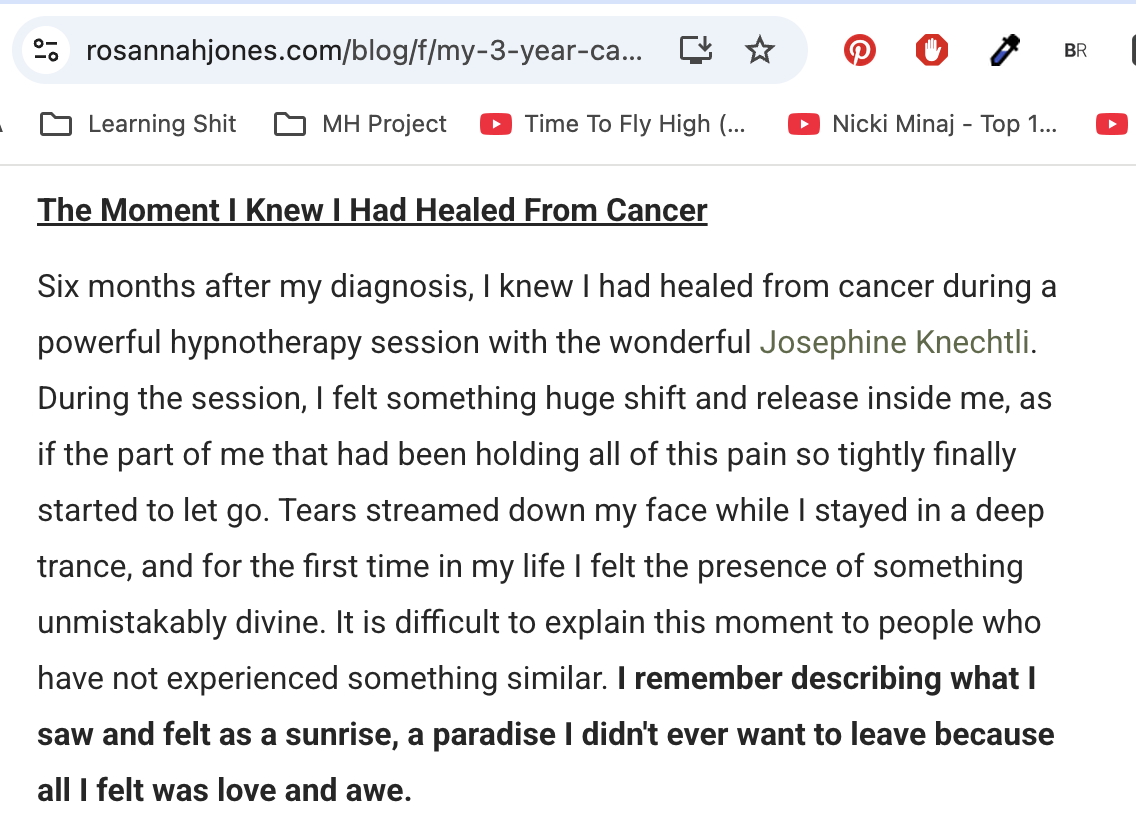Image resolution: width=1136 pixels, height=838 pixels.
Task: Activate the eyedropper color picker extension
Action: point(1004,50)
